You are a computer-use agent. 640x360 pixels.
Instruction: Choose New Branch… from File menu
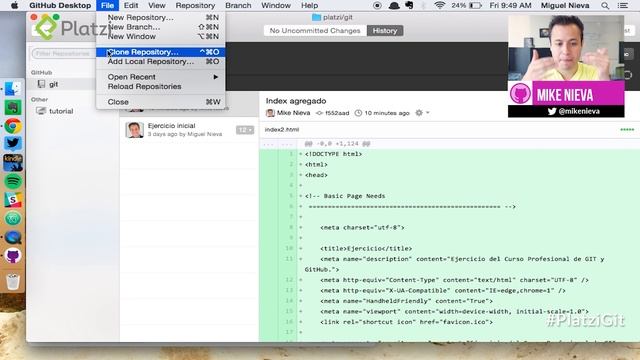pyautogui.click(x=160, y=27)
